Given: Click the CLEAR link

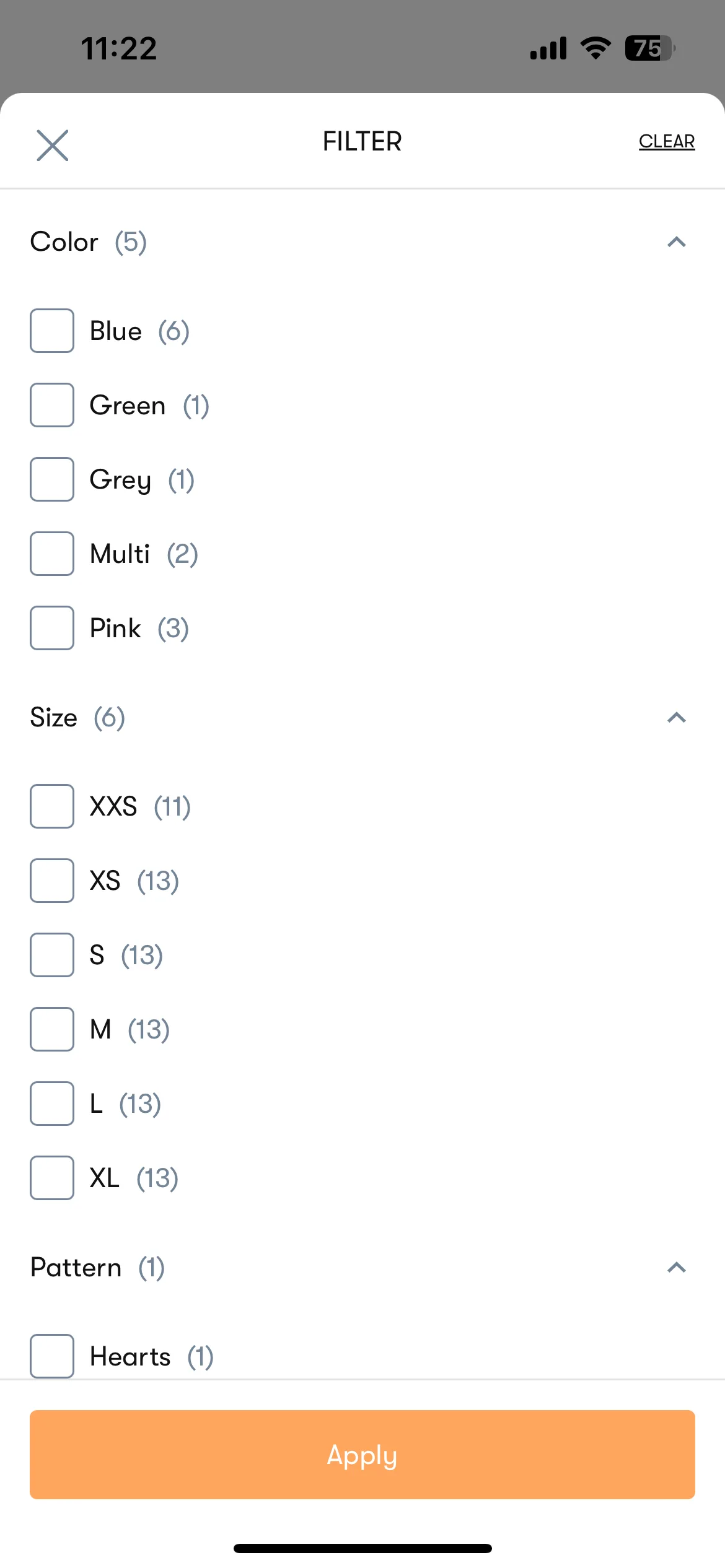Looking at the screenshot, I should point(667,142).
